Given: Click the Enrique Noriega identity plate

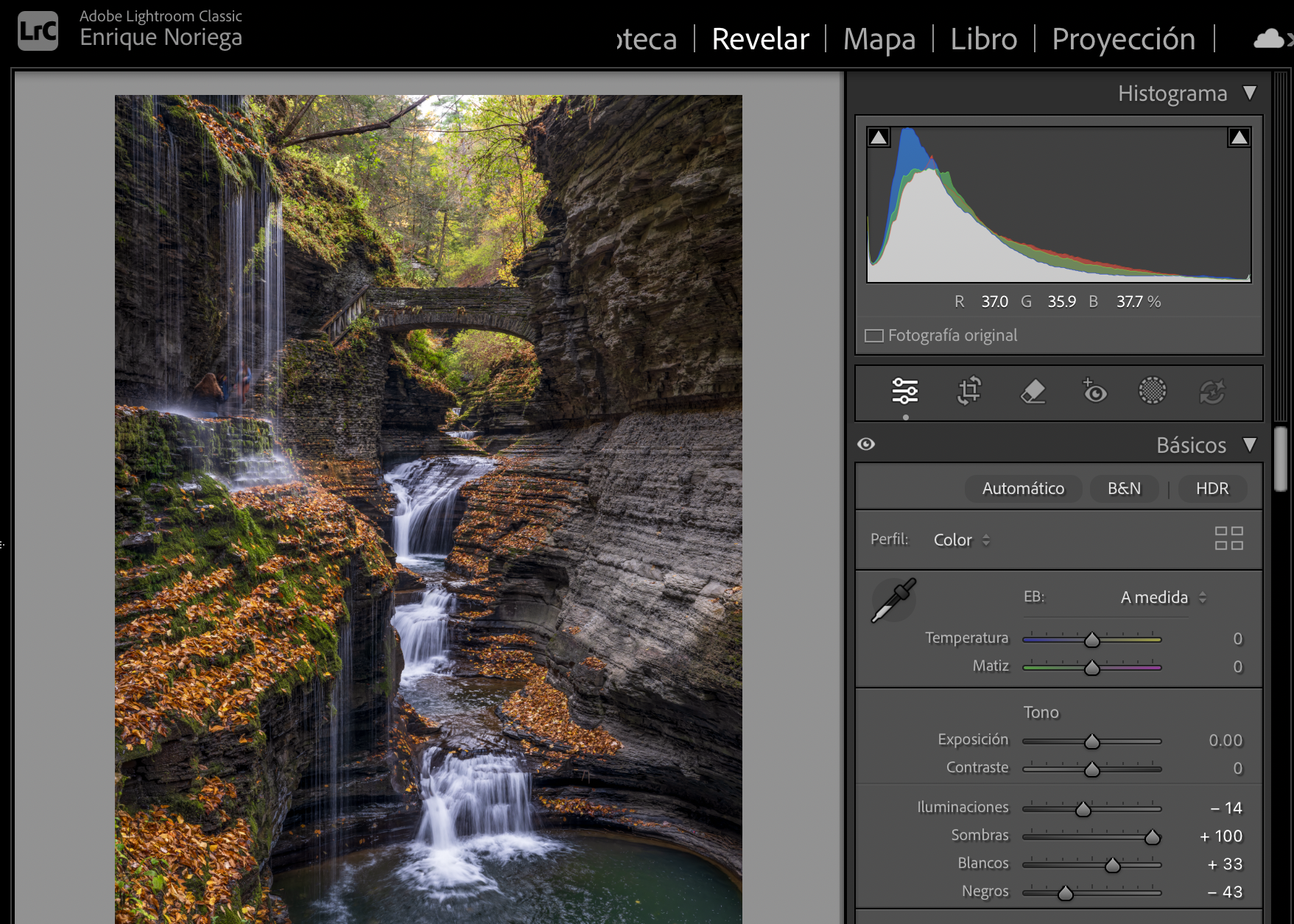Looking at the screenshot, I should (x=161, y=37).
